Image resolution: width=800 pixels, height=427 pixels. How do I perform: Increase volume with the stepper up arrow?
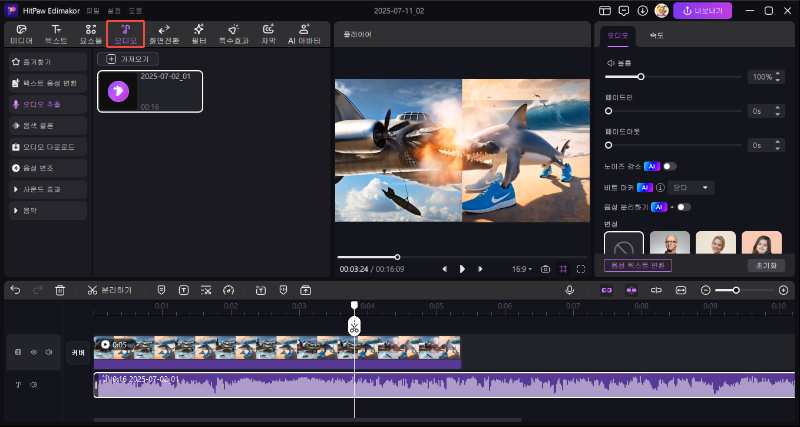[778, 74]
